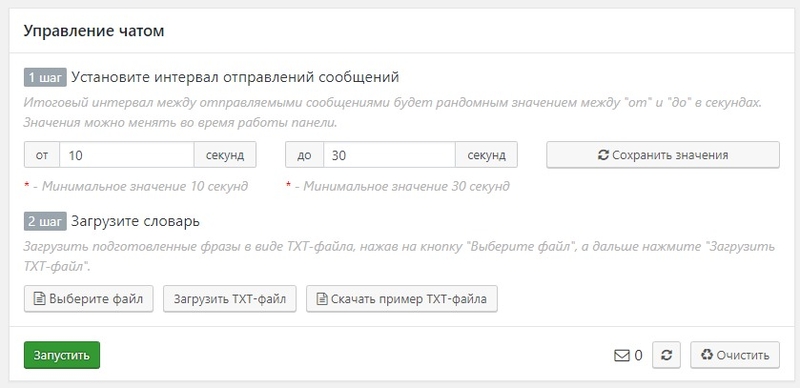Click the 'от' label addon
The image size is (800, 388).
point(42,155)
